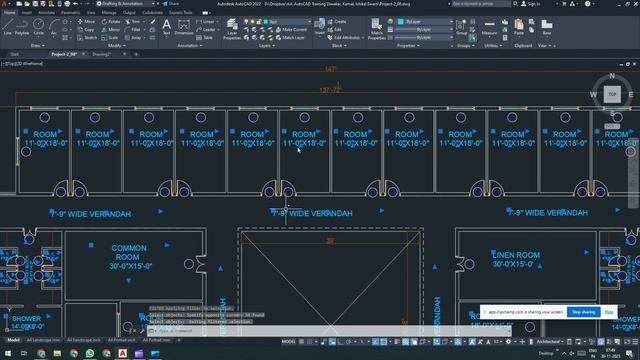Click the keyword search field
640x360 pixels.
[481, 4]
